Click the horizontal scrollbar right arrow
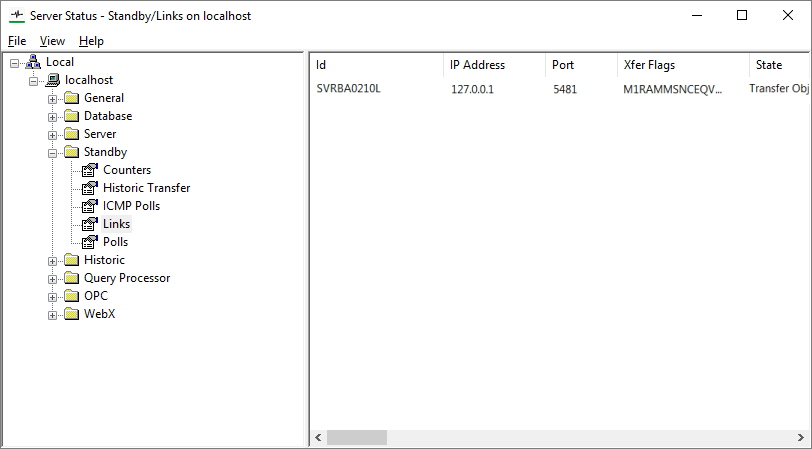The image size is (812, 449). click(800, 438)
